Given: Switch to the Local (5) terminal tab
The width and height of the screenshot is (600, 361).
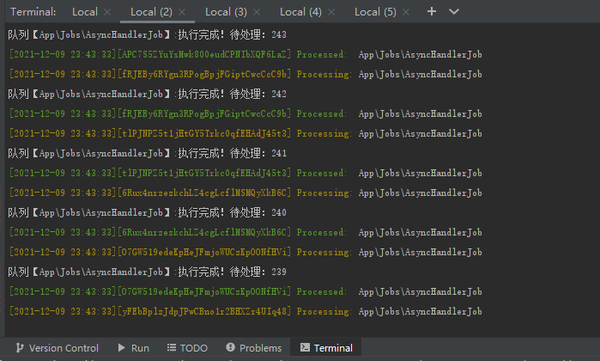Looking at the screenshot, I should [x=375, y=12].
